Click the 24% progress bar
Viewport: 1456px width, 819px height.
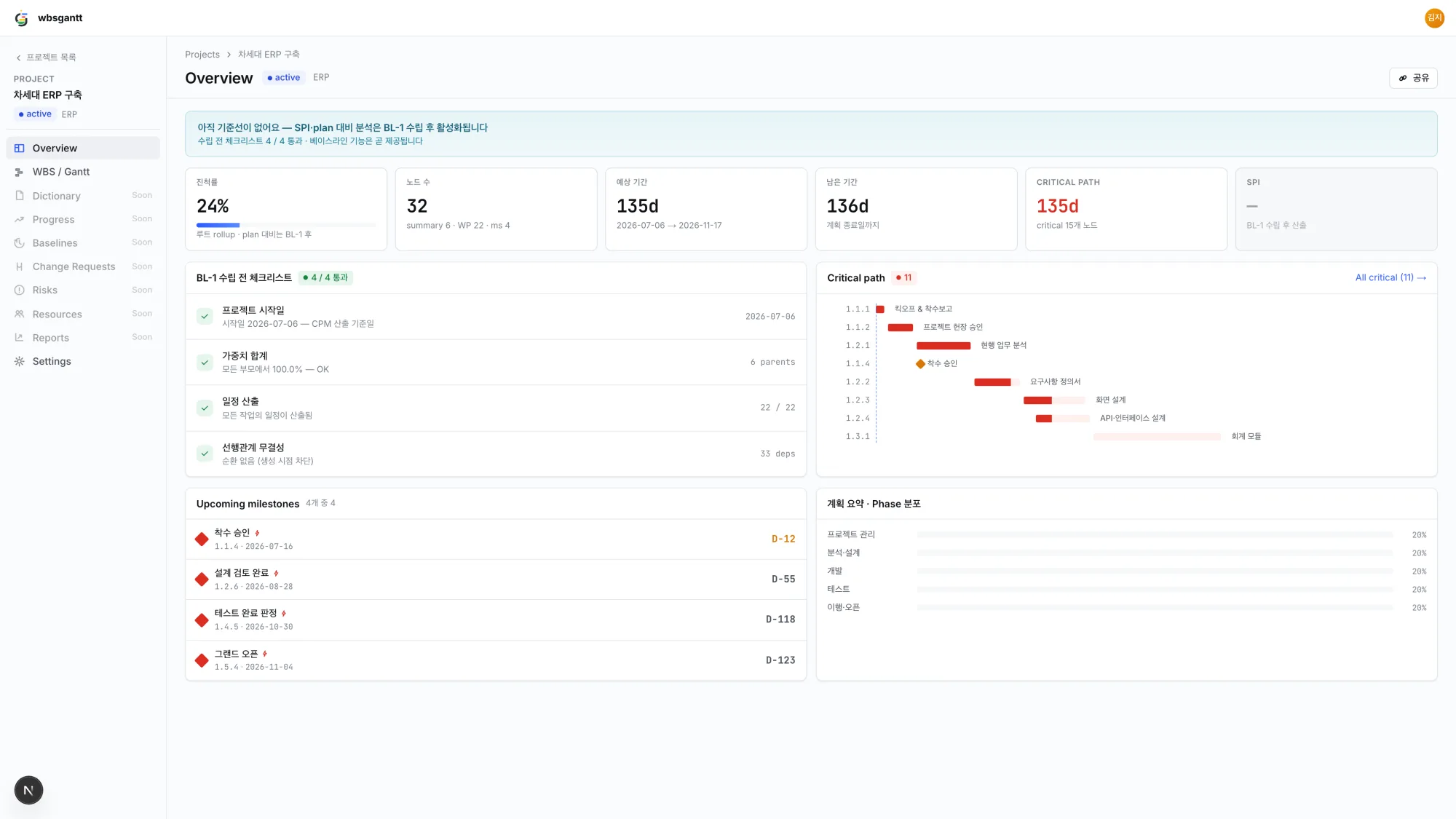click(286, 226)
